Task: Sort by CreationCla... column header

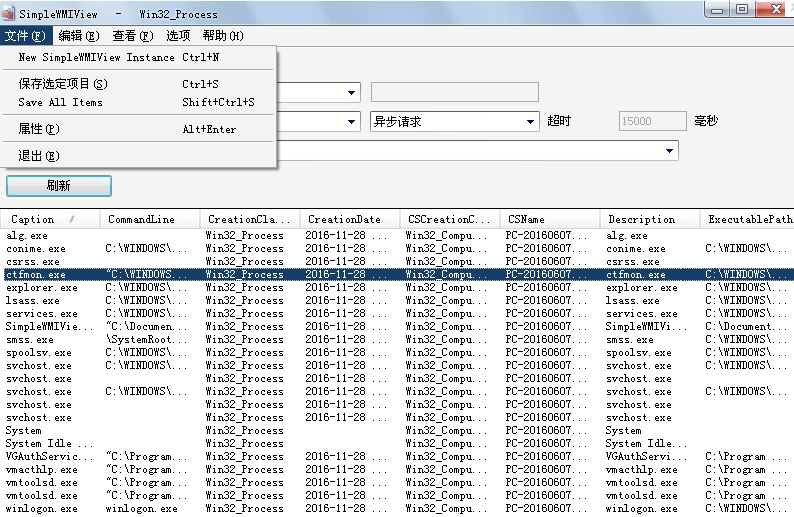Action: [x=250, y=219]
